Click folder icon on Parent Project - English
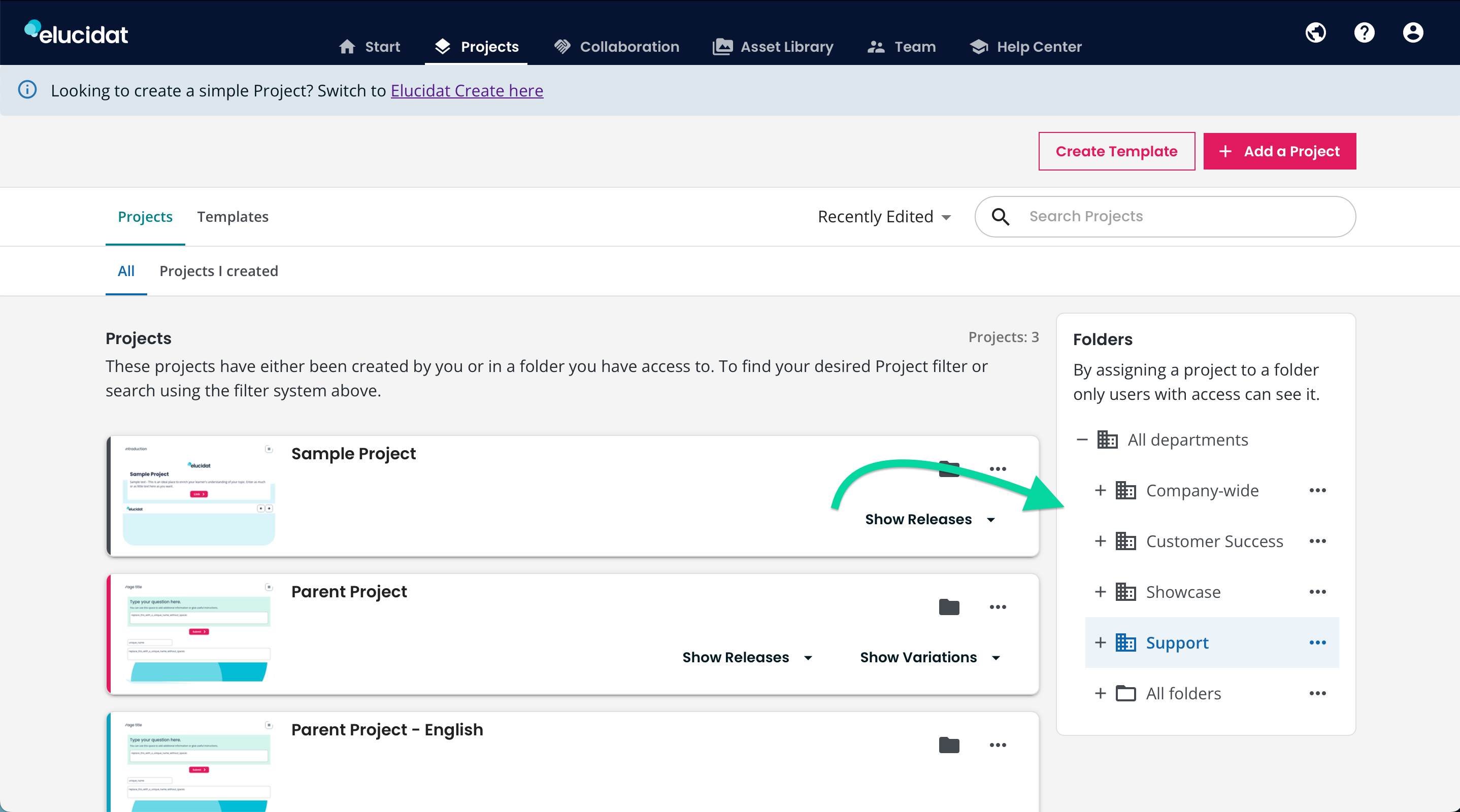The height and width of the screenshot is (812, 1460). 949,745
